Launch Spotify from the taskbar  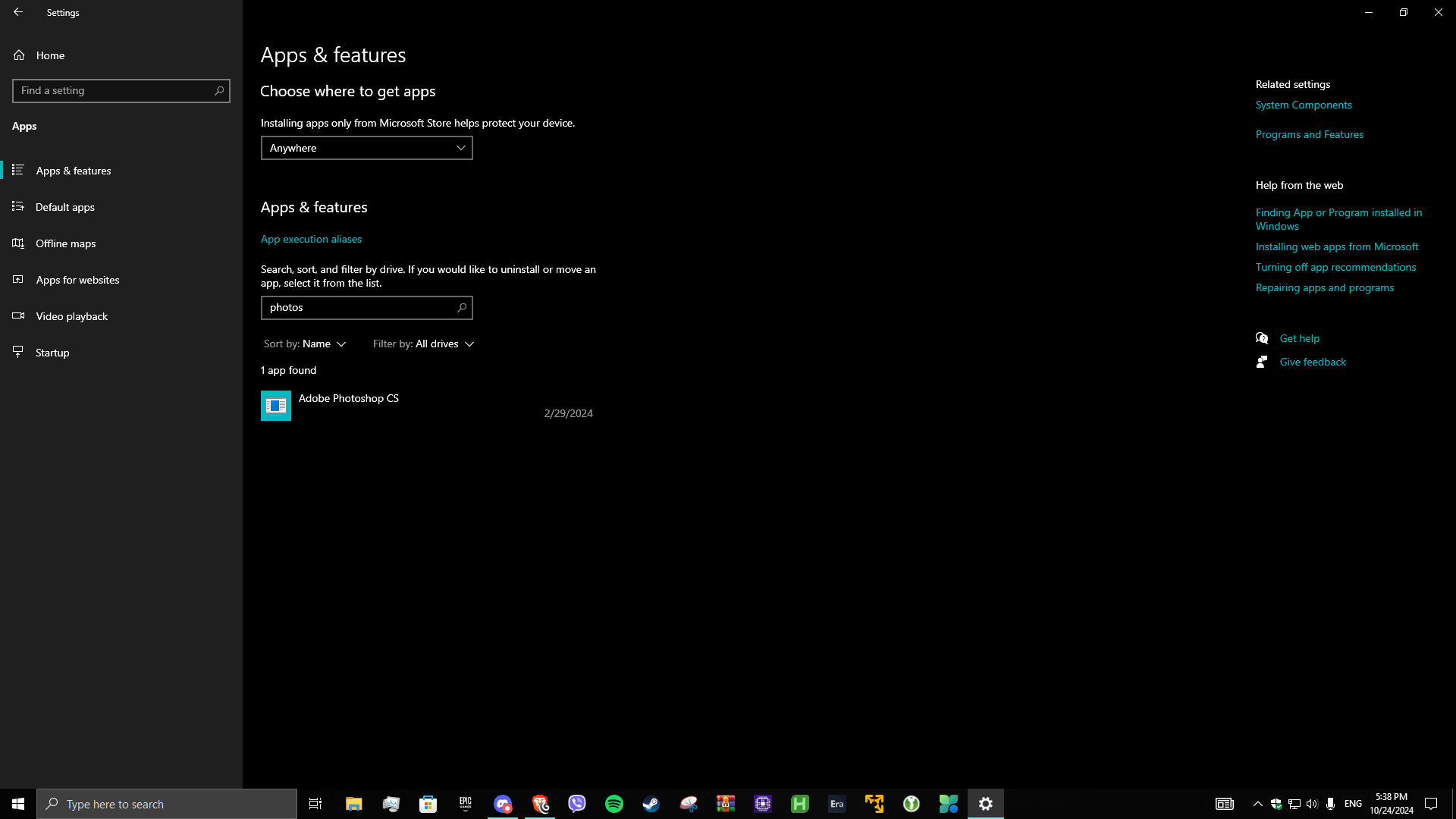point(613,803)
